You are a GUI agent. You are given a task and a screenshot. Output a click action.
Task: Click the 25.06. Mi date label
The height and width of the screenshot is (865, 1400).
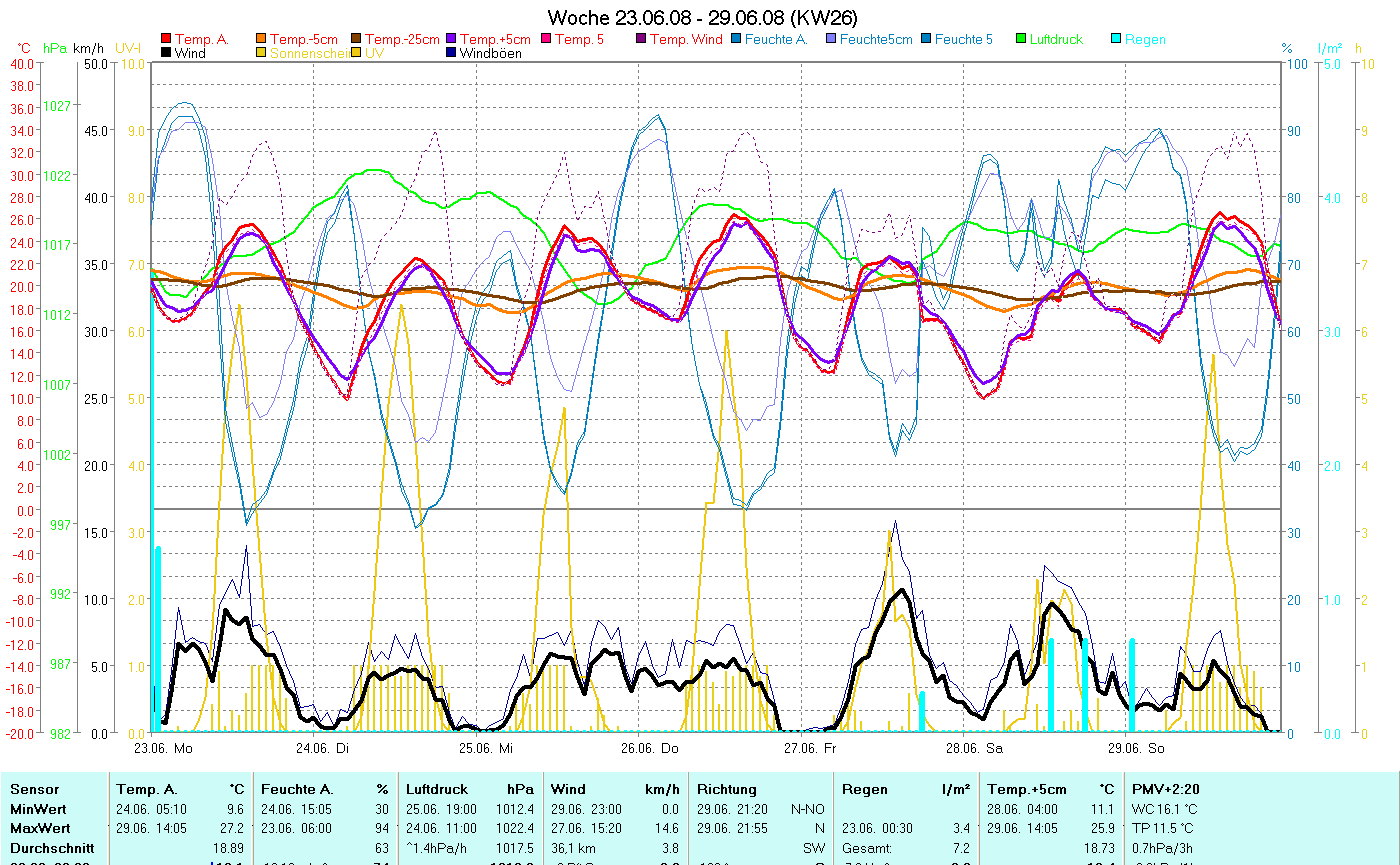point(485,748)
